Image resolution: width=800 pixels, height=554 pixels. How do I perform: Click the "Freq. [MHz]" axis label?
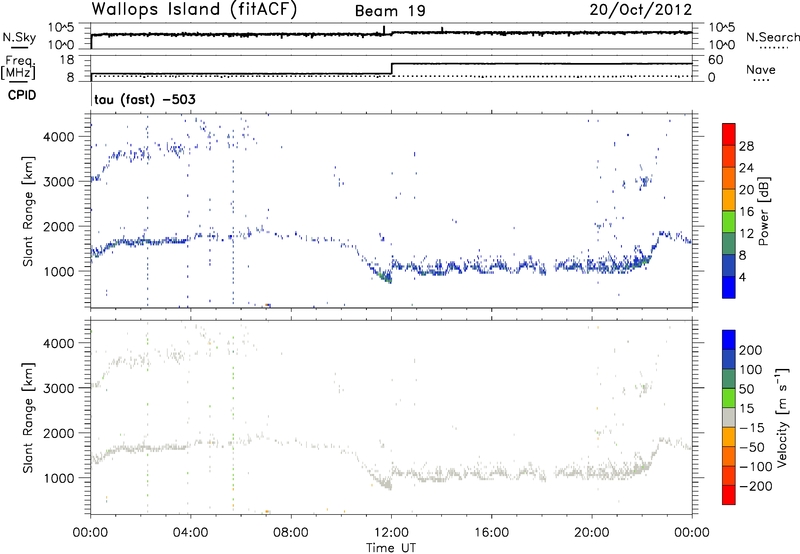click(x=19, y=68)
